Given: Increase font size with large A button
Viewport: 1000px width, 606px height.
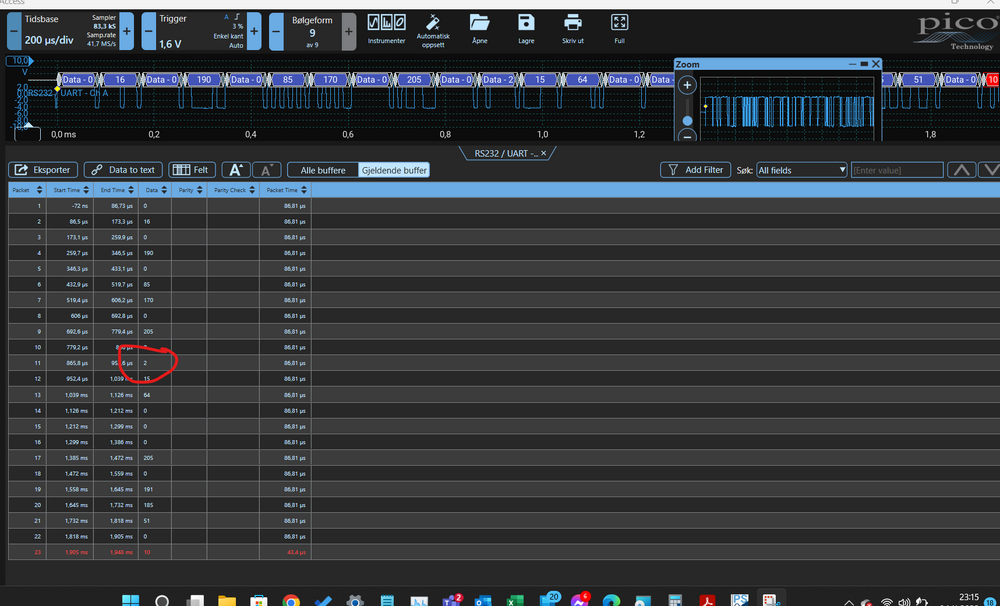Looking at the screenshot, I should (x=235, y=170).
